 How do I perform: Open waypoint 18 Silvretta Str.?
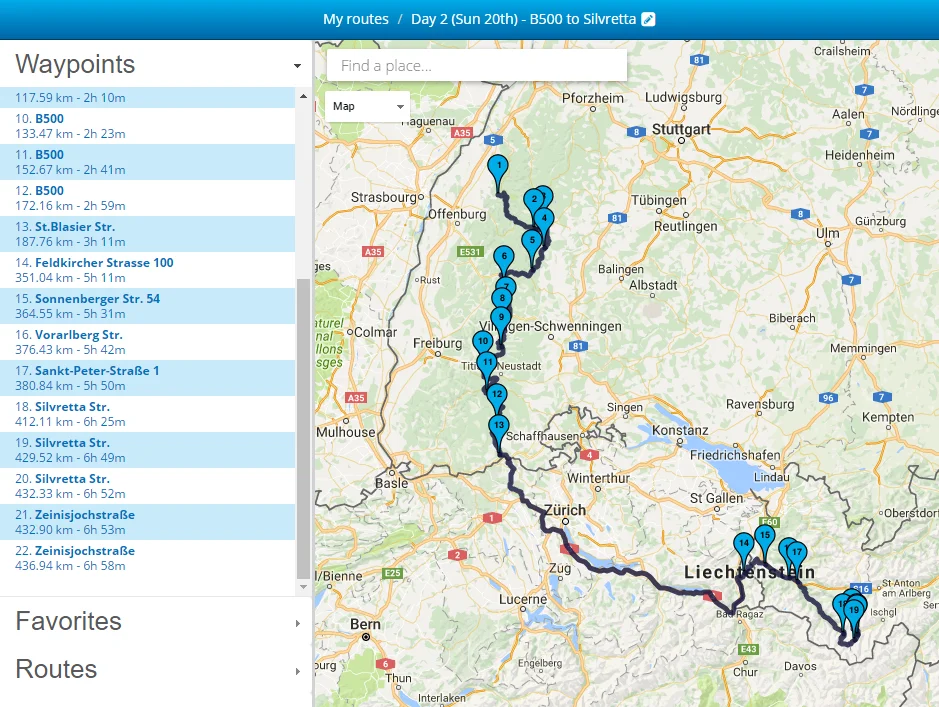[147, 414]
